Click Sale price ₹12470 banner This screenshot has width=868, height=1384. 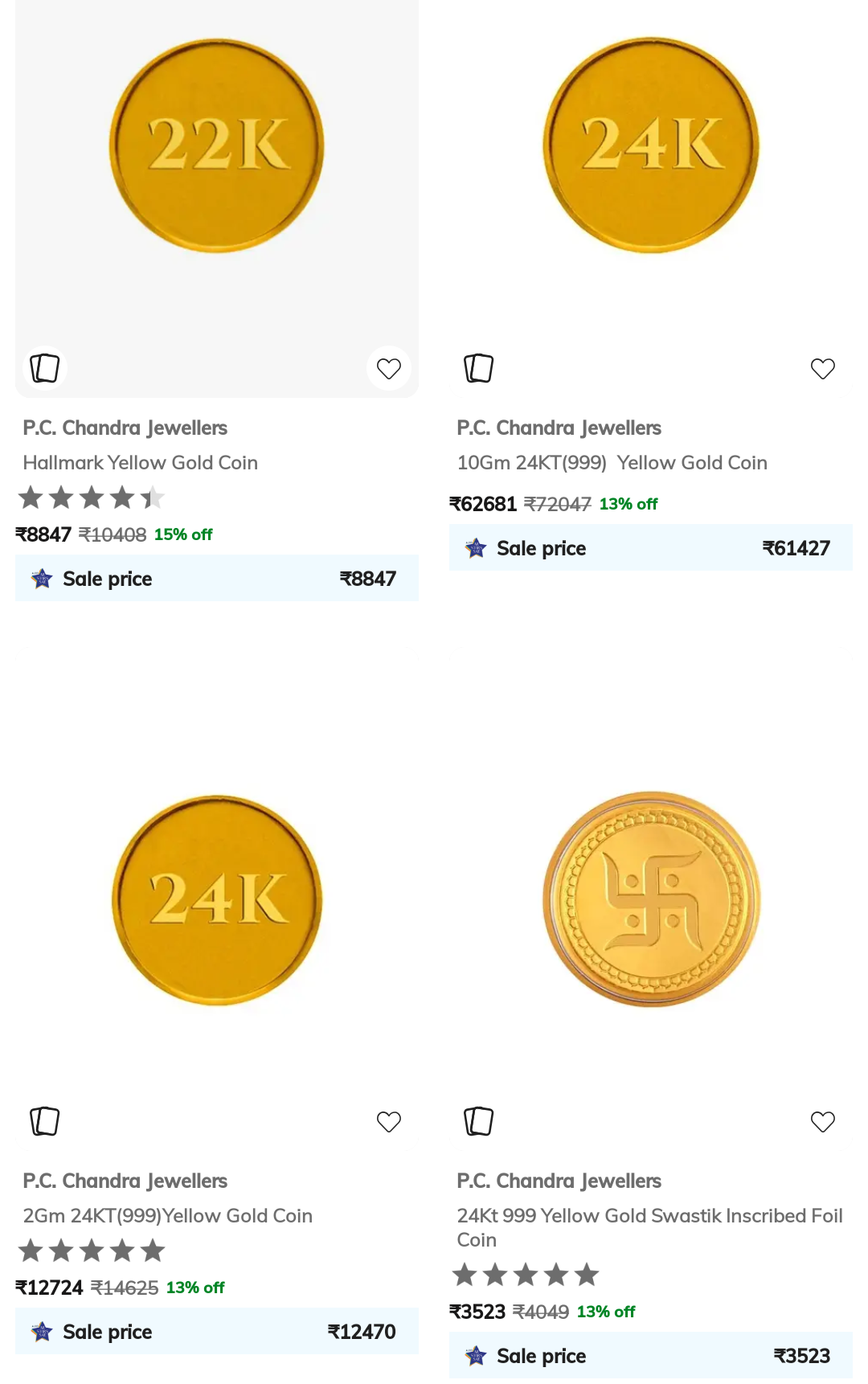coord(217,1331)
